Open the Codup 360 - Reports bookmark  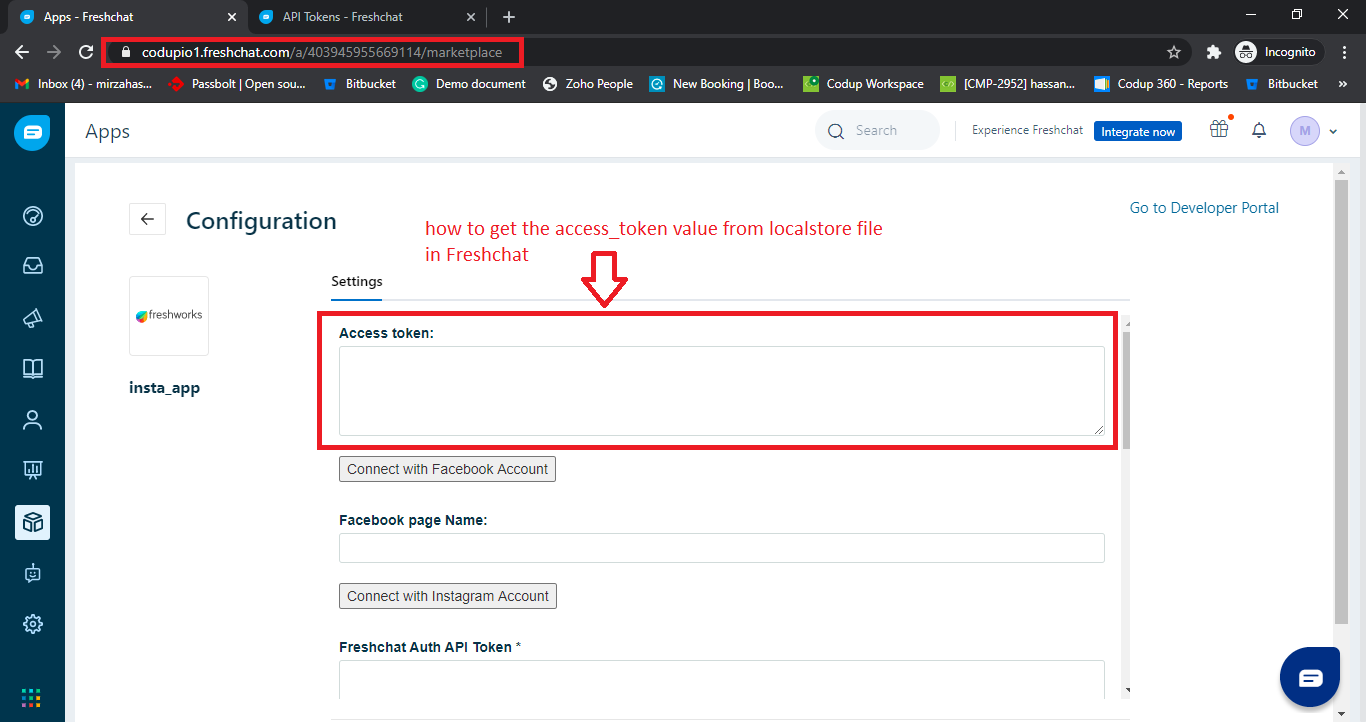[1161, 84]
